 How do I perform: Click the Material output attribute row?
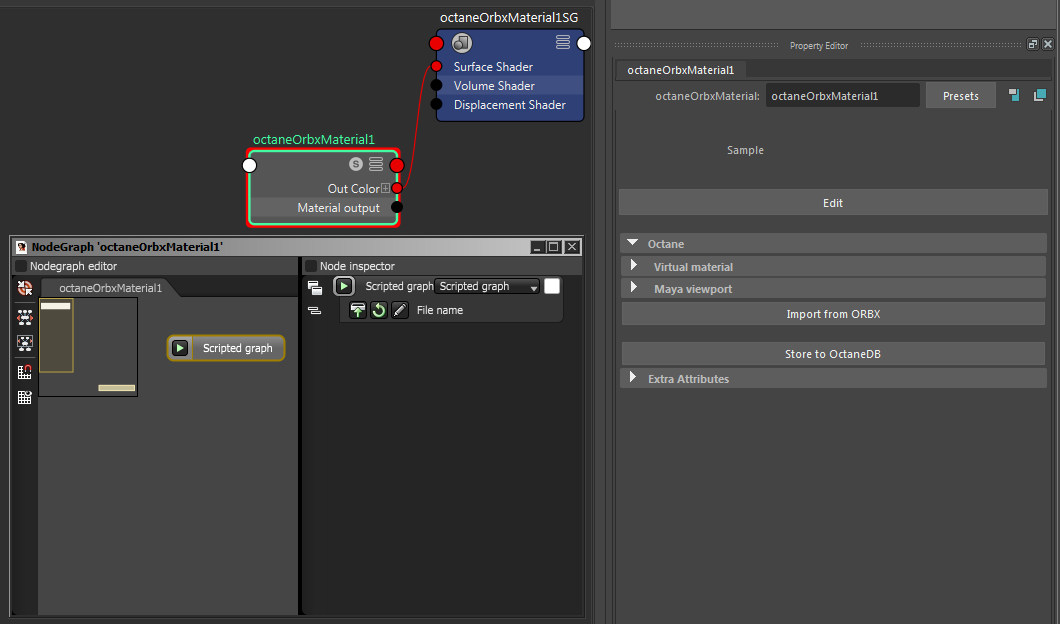click(x=324, y=208)
